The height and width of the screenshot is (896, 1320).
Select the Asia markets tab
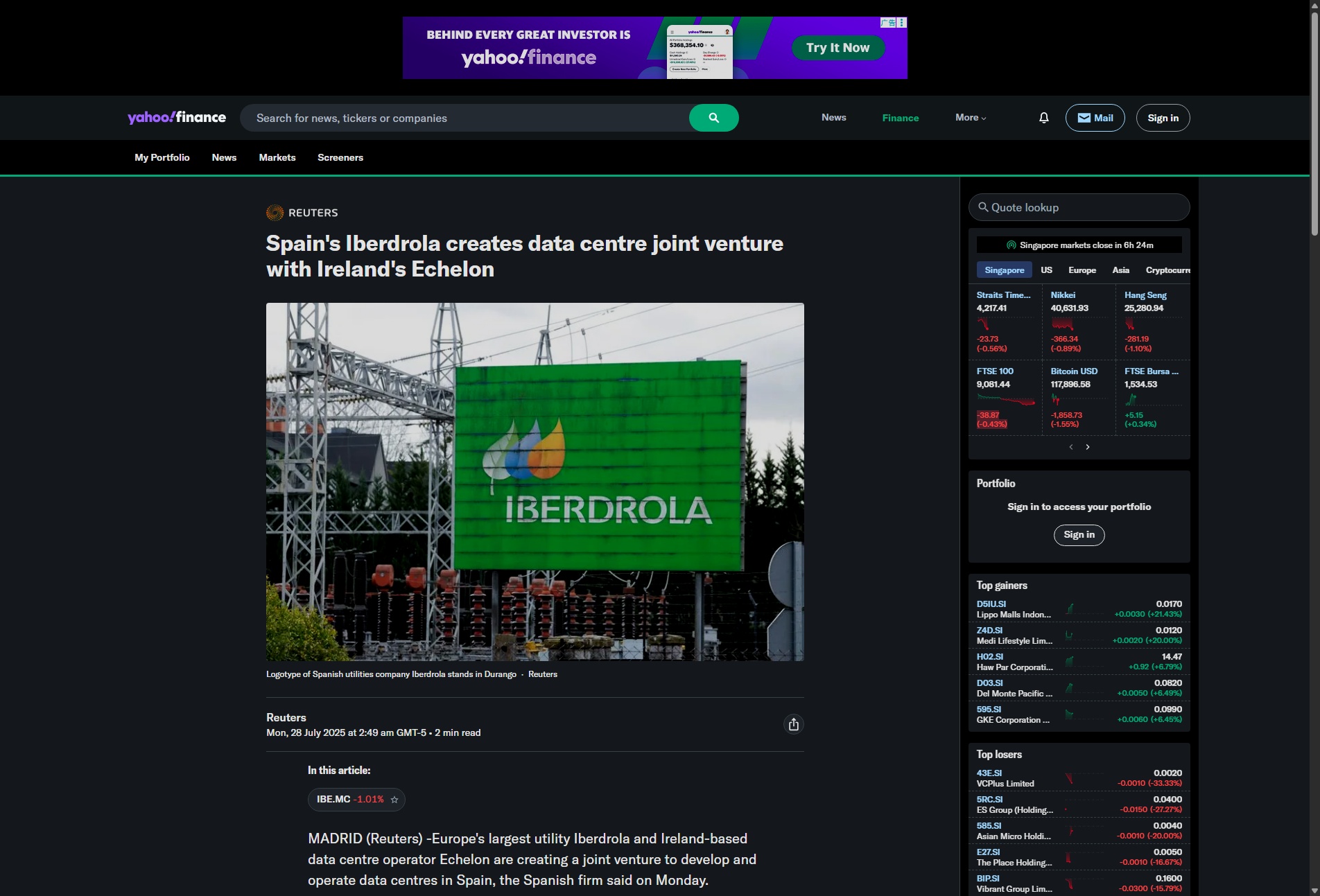(1120, 270)
